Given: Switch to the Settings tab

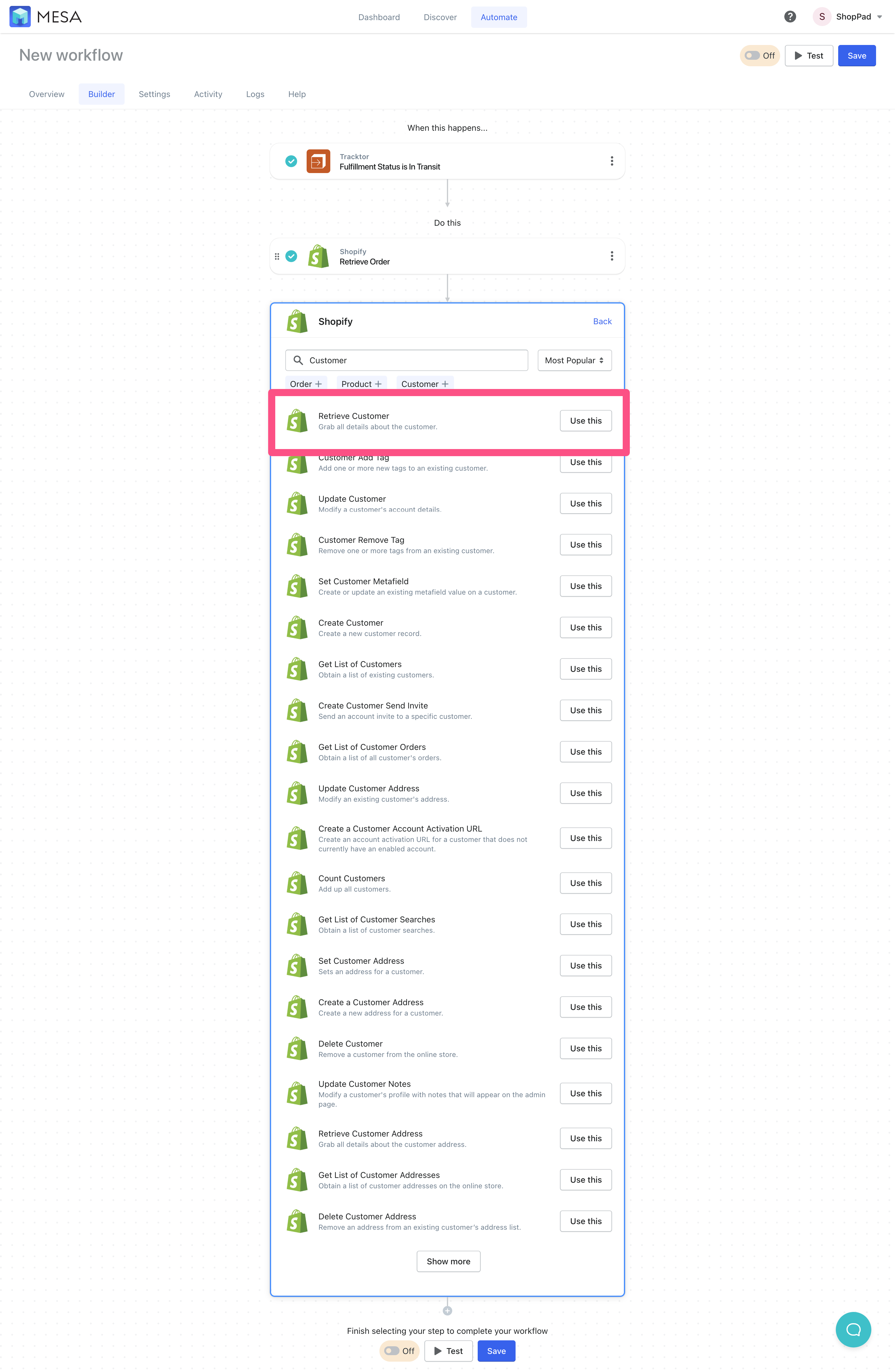Looking at the screenshot, I should point(154,94).
